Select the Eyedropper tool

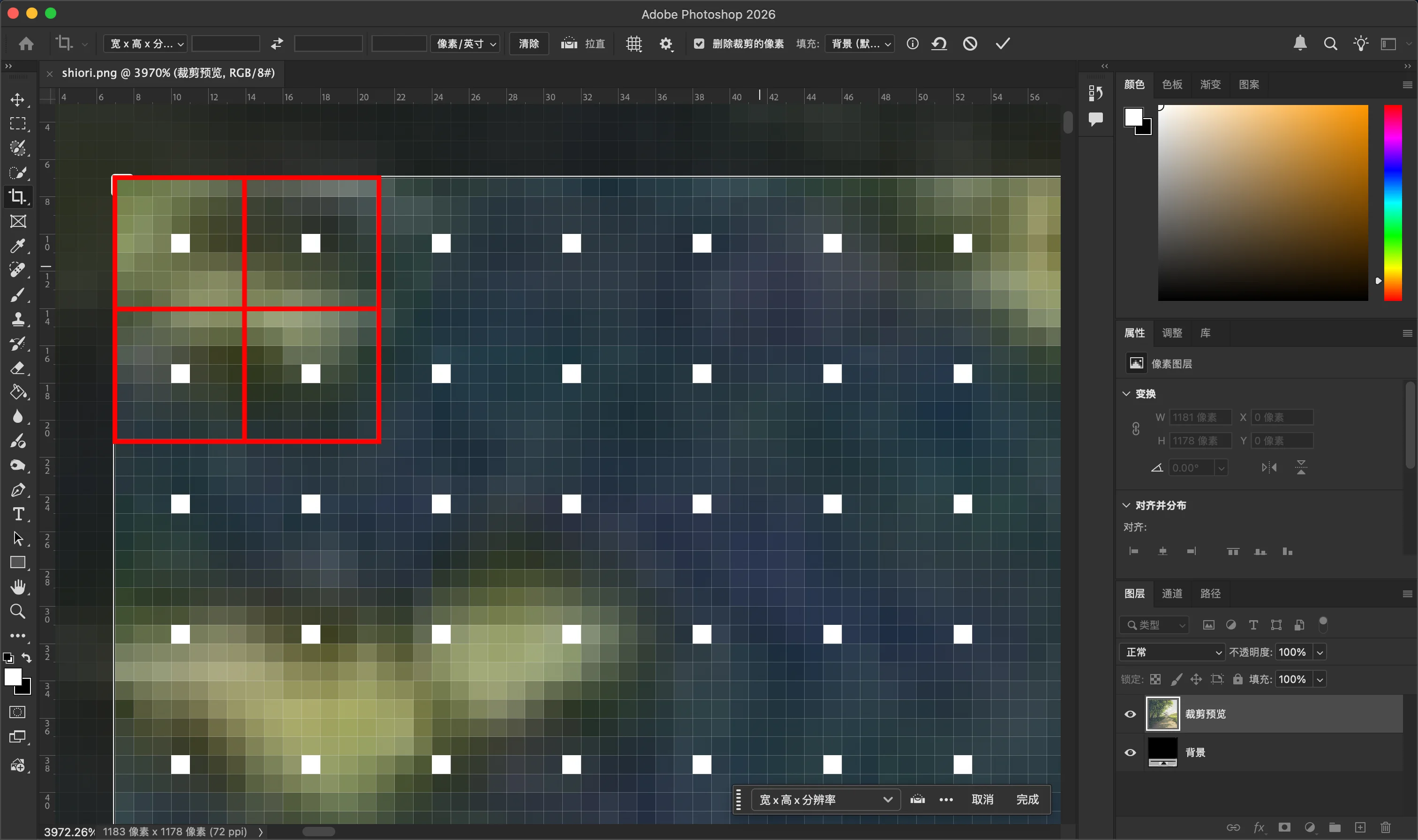pyautogui.click(x=17, y=246)
